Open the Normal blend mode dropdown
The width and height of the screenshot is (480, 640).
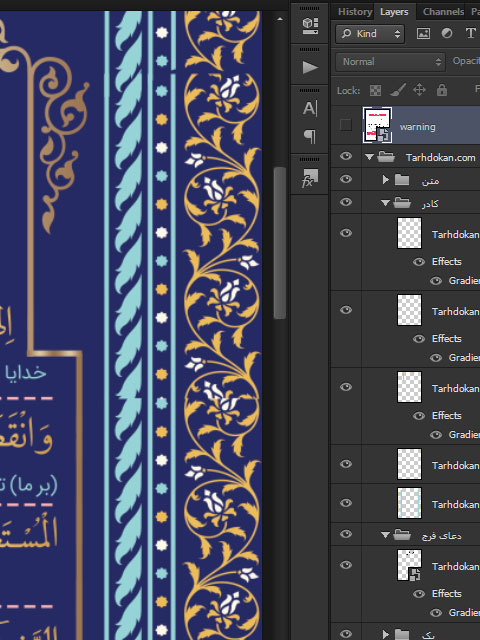click(x=390, y=62)
